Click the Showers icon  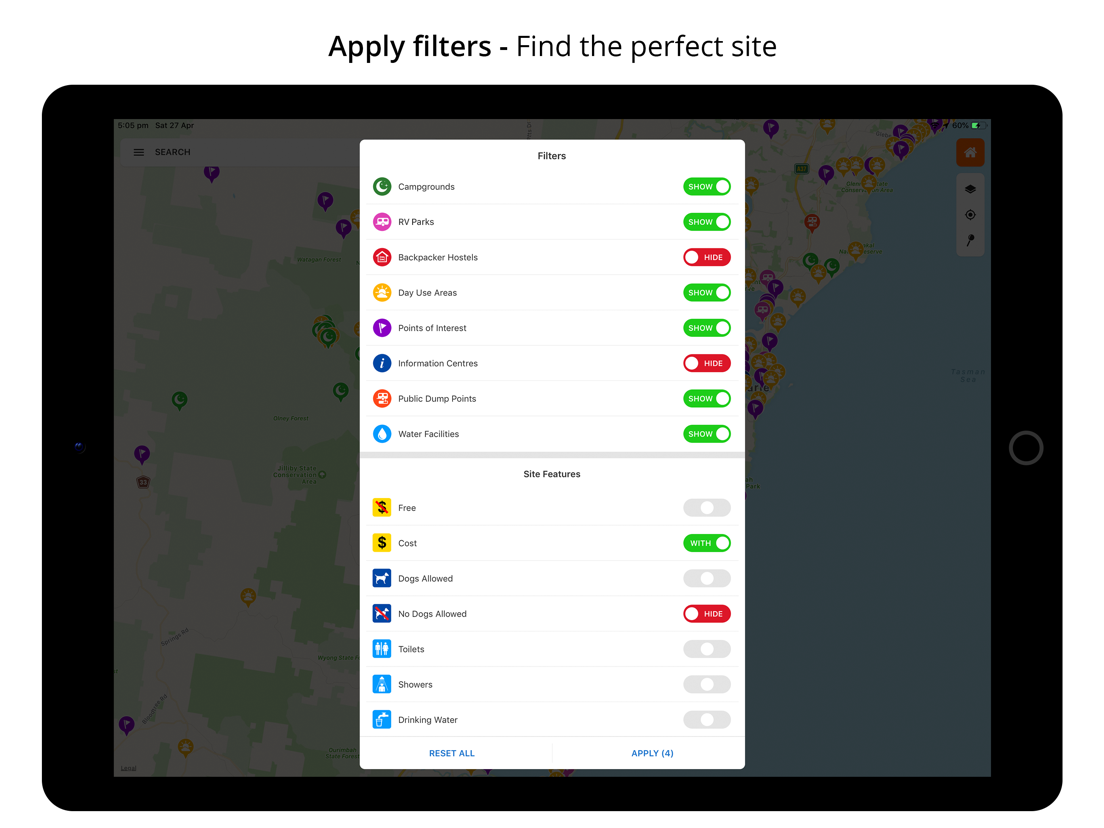382,684
